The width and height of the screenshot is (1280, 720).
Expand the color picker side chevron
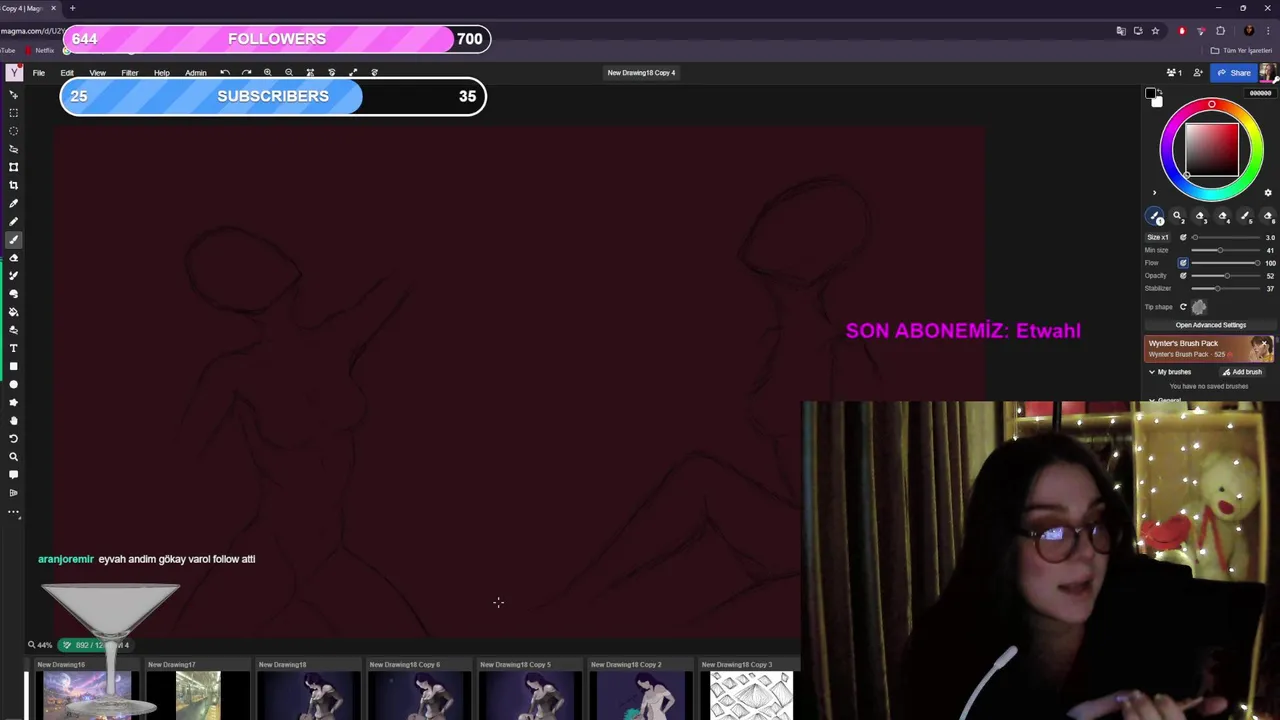coord(1154,193)
